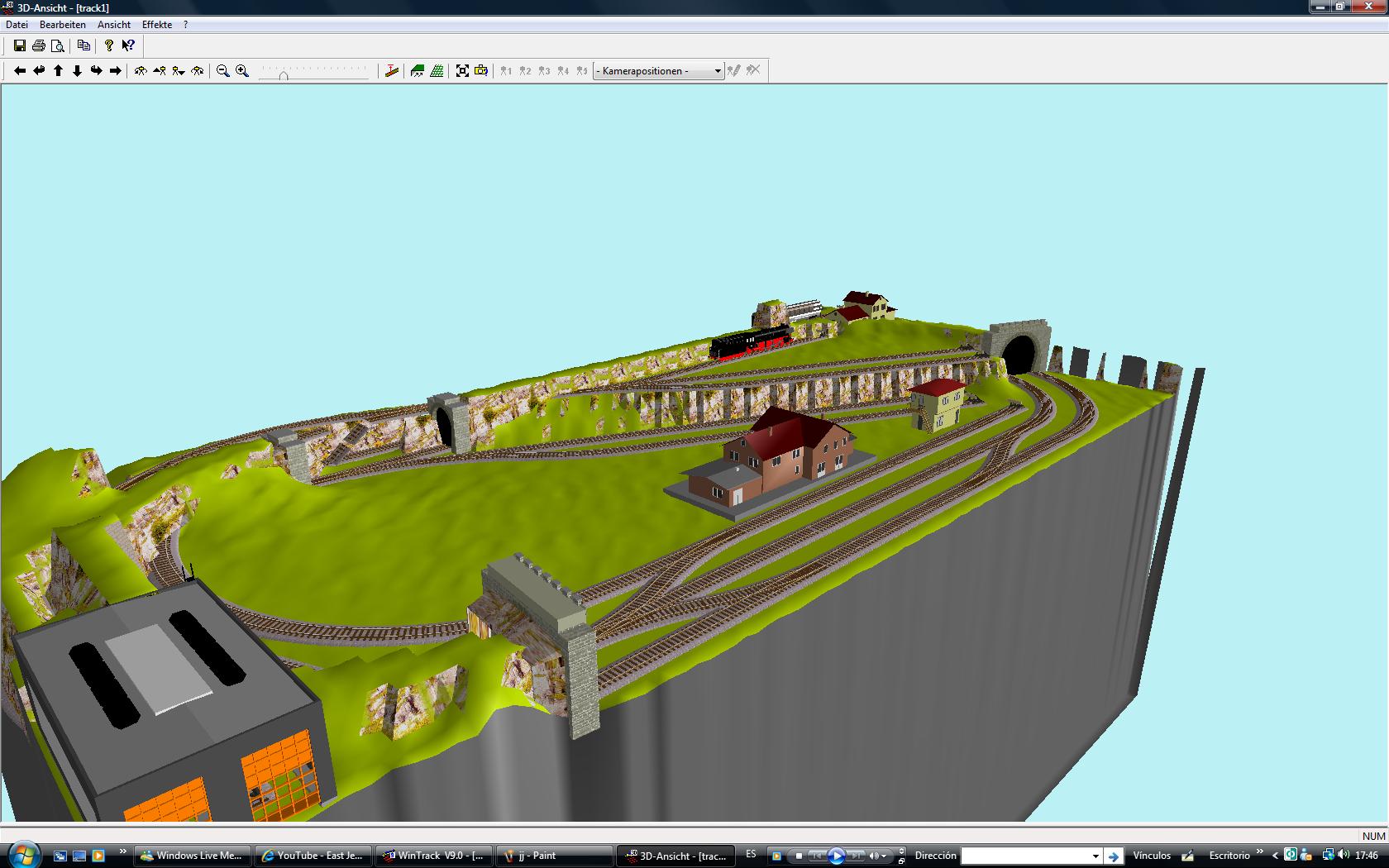Open the Effekte menu
The height and width of the screenshot is (868, 1389).
pos(157,25)
